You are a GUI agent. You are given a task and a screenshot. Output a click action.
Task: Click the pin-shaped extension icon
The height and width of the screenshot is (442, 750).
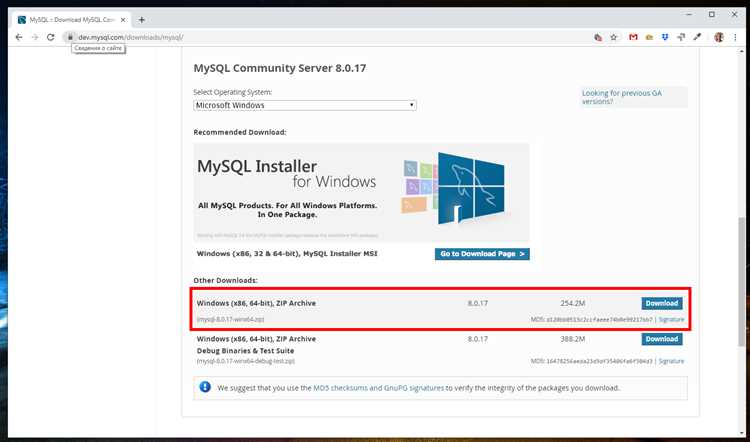[x=681, y=37]
